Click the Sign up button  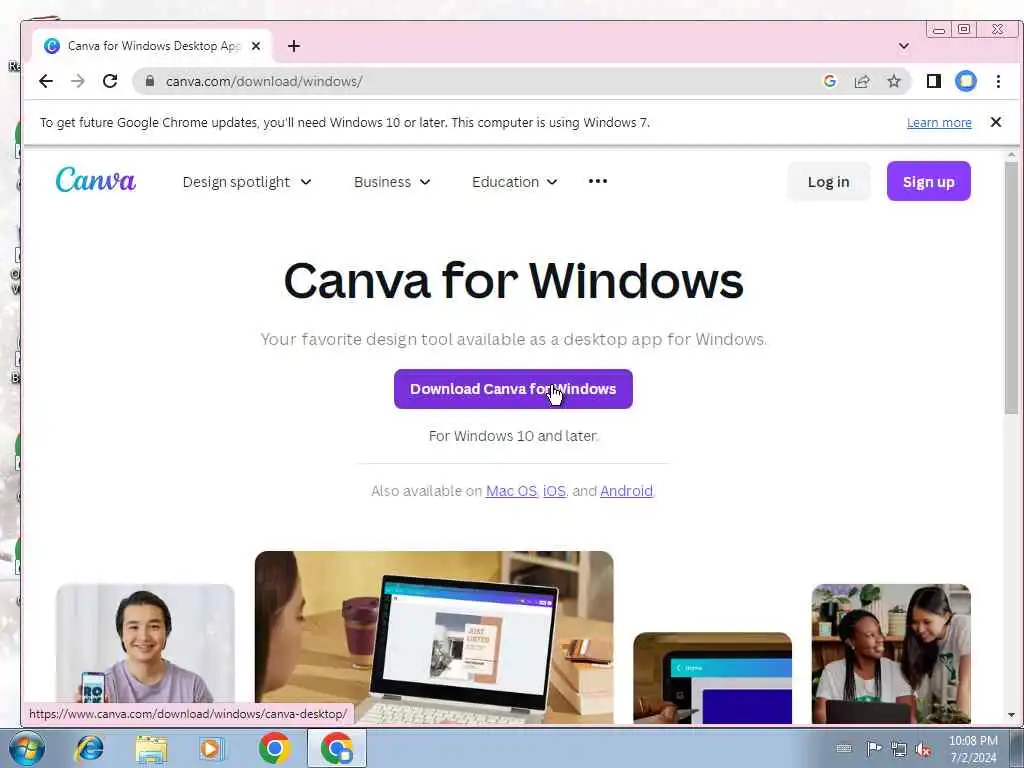coord(929,182)
